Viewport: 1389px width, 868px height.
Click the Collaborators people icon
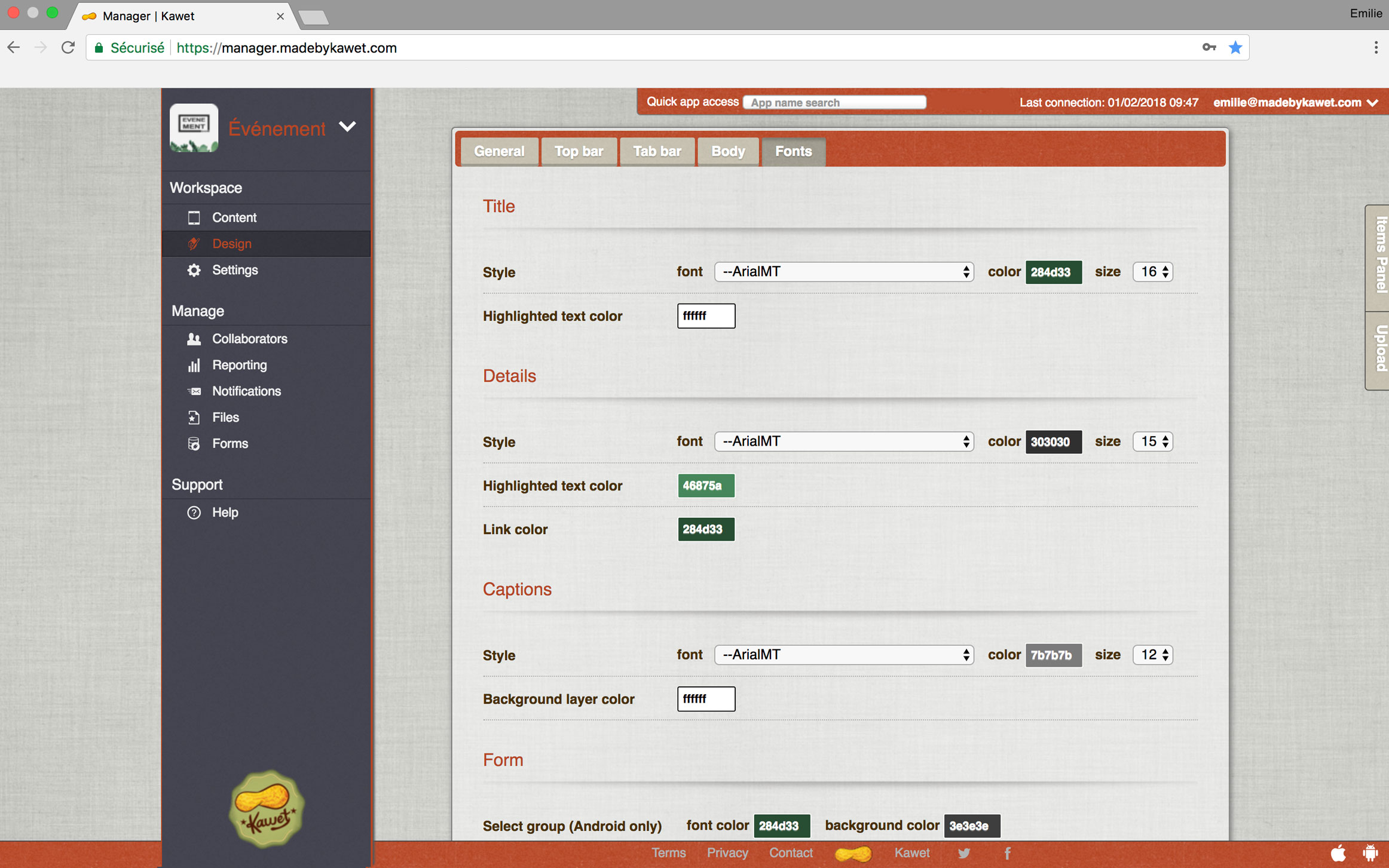pos(194,339)
